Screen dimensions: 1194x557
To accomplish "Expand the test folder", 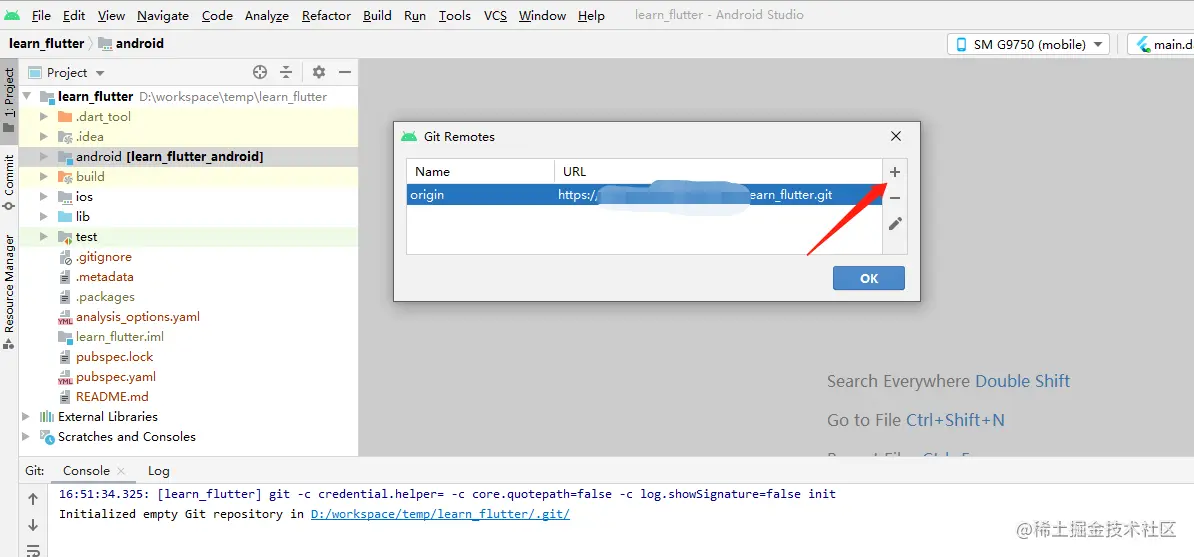I will (43, 237).
